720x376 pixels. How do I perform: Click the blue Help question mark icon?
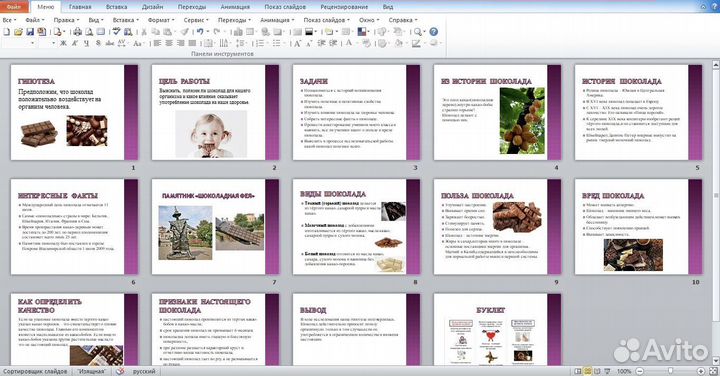pyautogui.click(x=433, y=32)
